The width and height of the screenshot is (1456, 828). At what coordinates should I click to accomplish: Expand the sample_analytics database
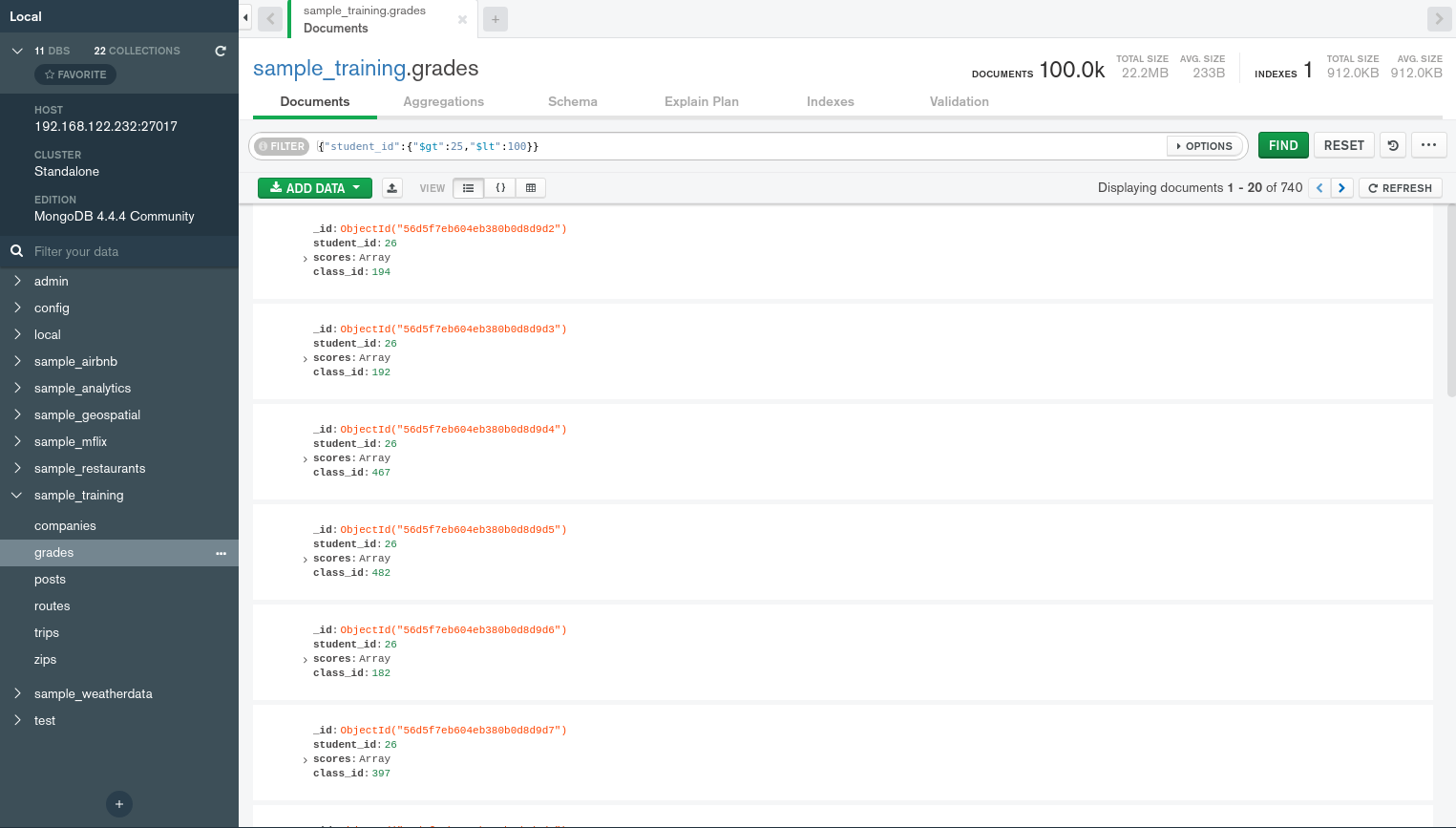pos(17,388)
